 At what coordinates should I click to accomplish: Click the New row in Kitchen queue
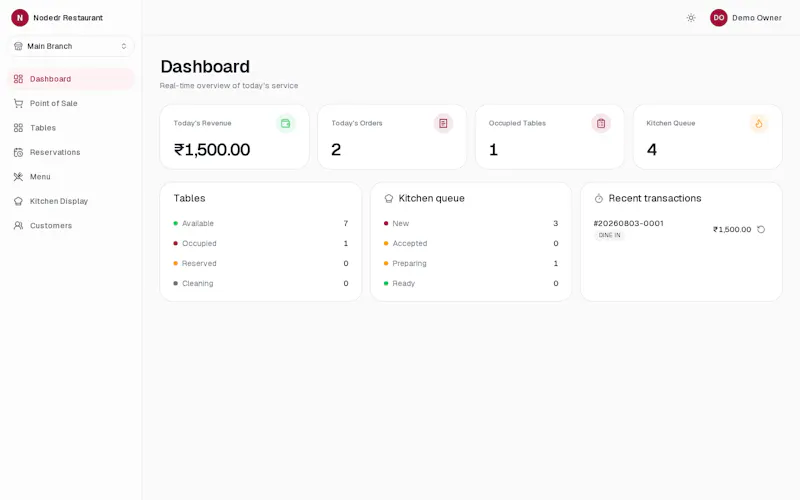click(x=471, y=223)
